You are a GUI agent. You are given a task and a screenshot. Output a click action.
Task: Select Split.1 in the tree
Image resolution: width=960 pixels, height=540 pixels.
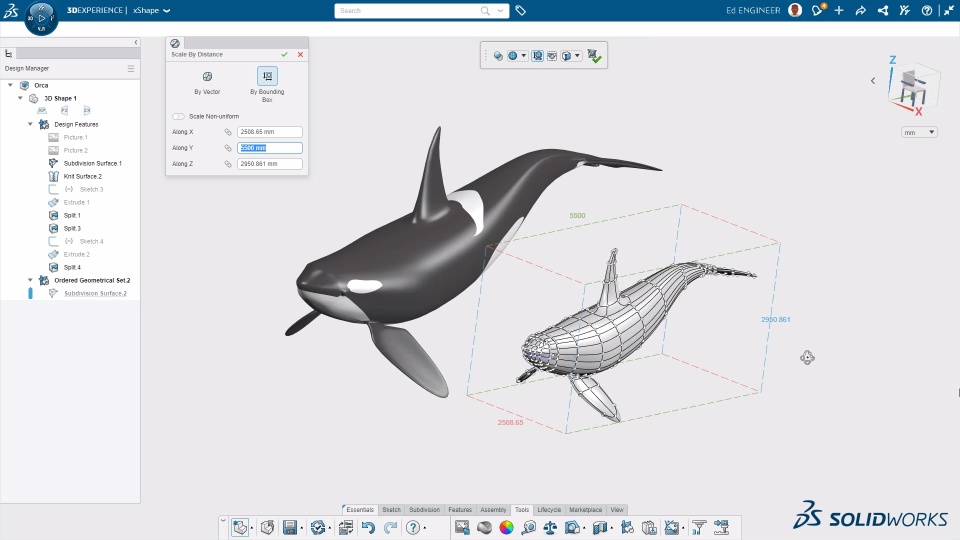pos(72,216)
